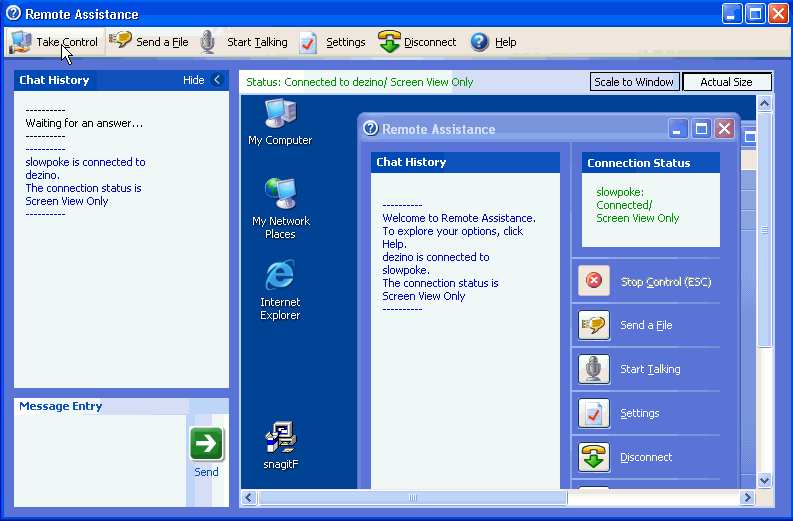This screenshot has width=793, height=521.
Task: Click Start Talking label in toolbar
Action: click(x=257, y=42)
